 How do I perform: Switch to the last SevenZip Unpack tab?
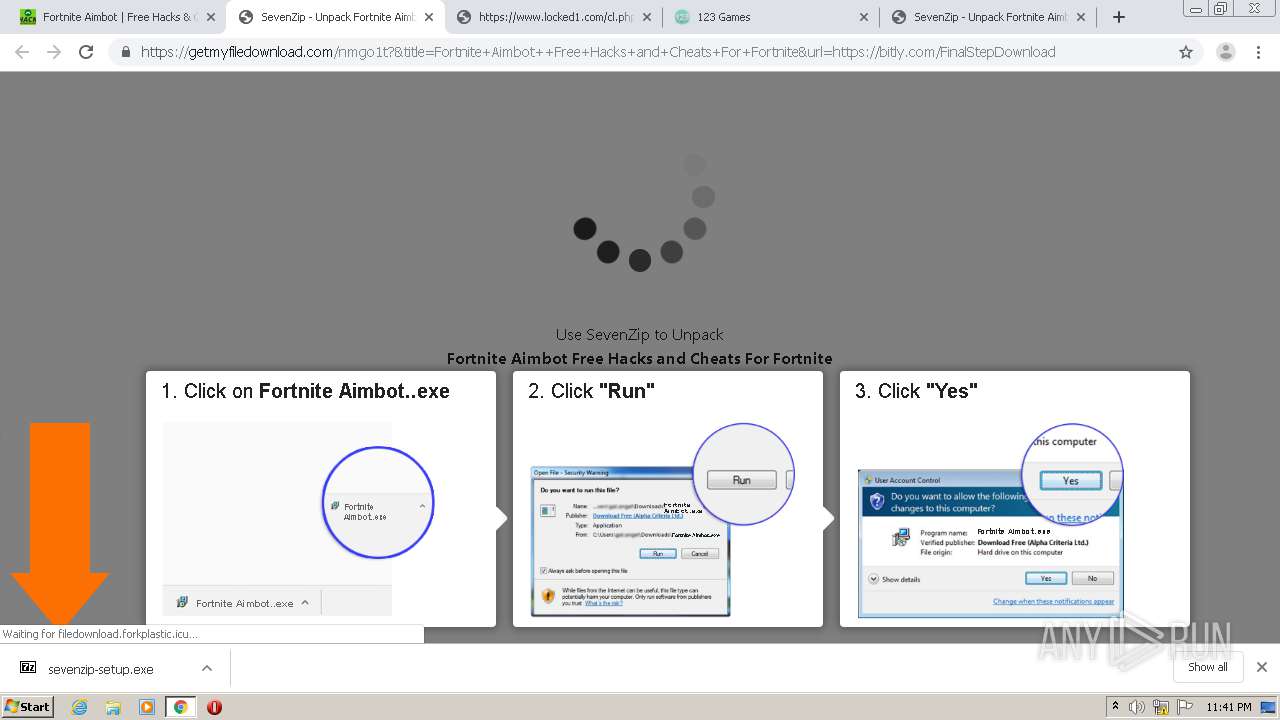[x=989, y=17]
